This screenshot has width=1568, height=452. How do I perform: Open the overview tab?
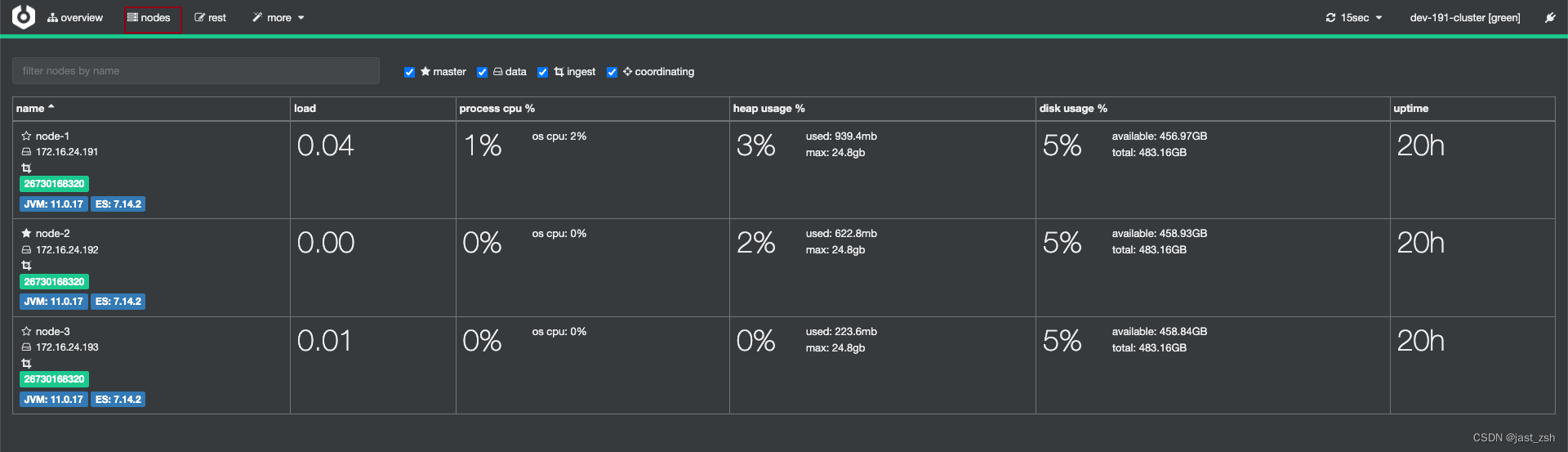coord(75,17)
